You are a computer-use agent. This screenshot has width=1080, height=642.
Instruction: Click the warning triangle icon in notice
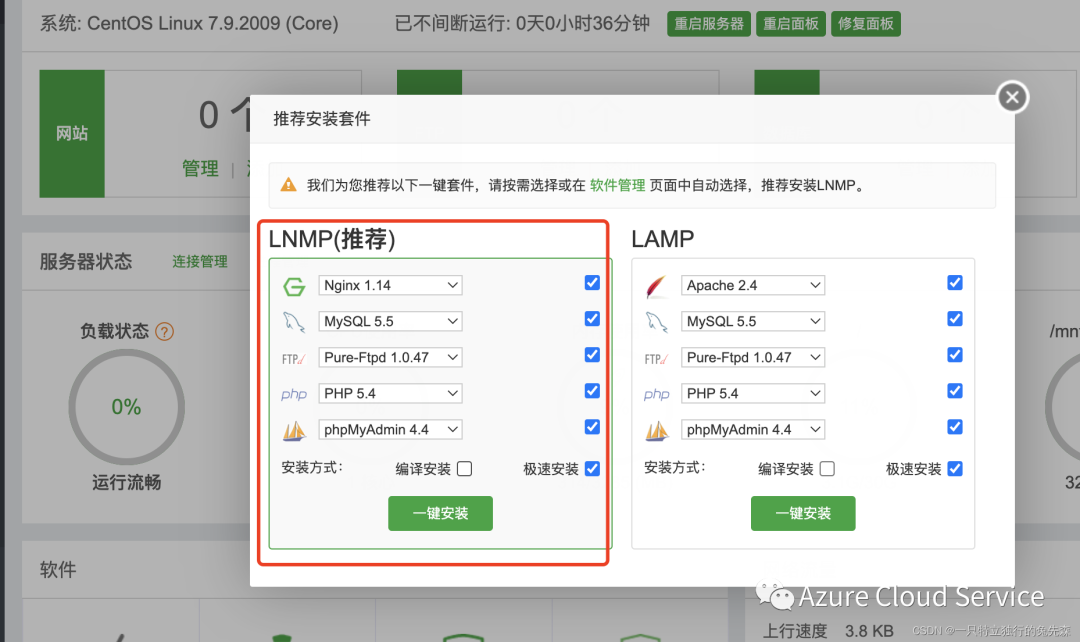[x=289, y=185]
